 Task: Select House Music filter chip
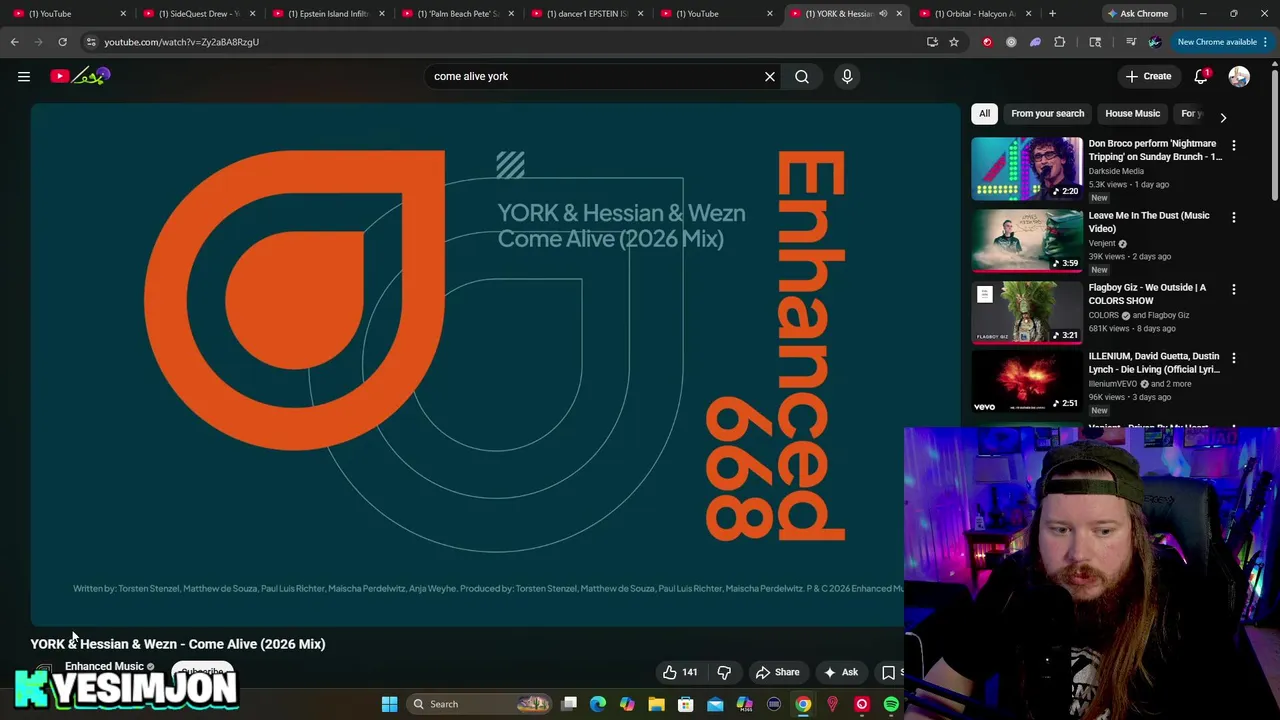pos(1132,113)
